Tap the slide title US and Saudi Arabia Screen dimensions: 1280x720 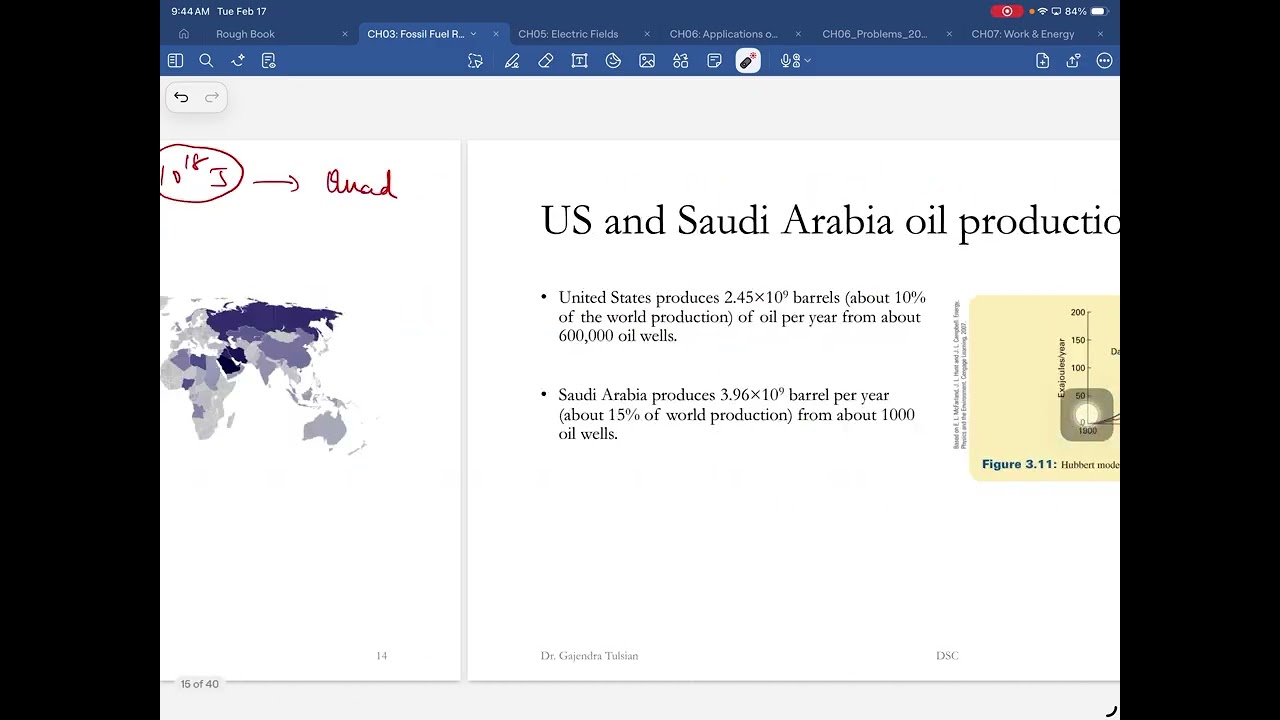[x=830, y=221]
